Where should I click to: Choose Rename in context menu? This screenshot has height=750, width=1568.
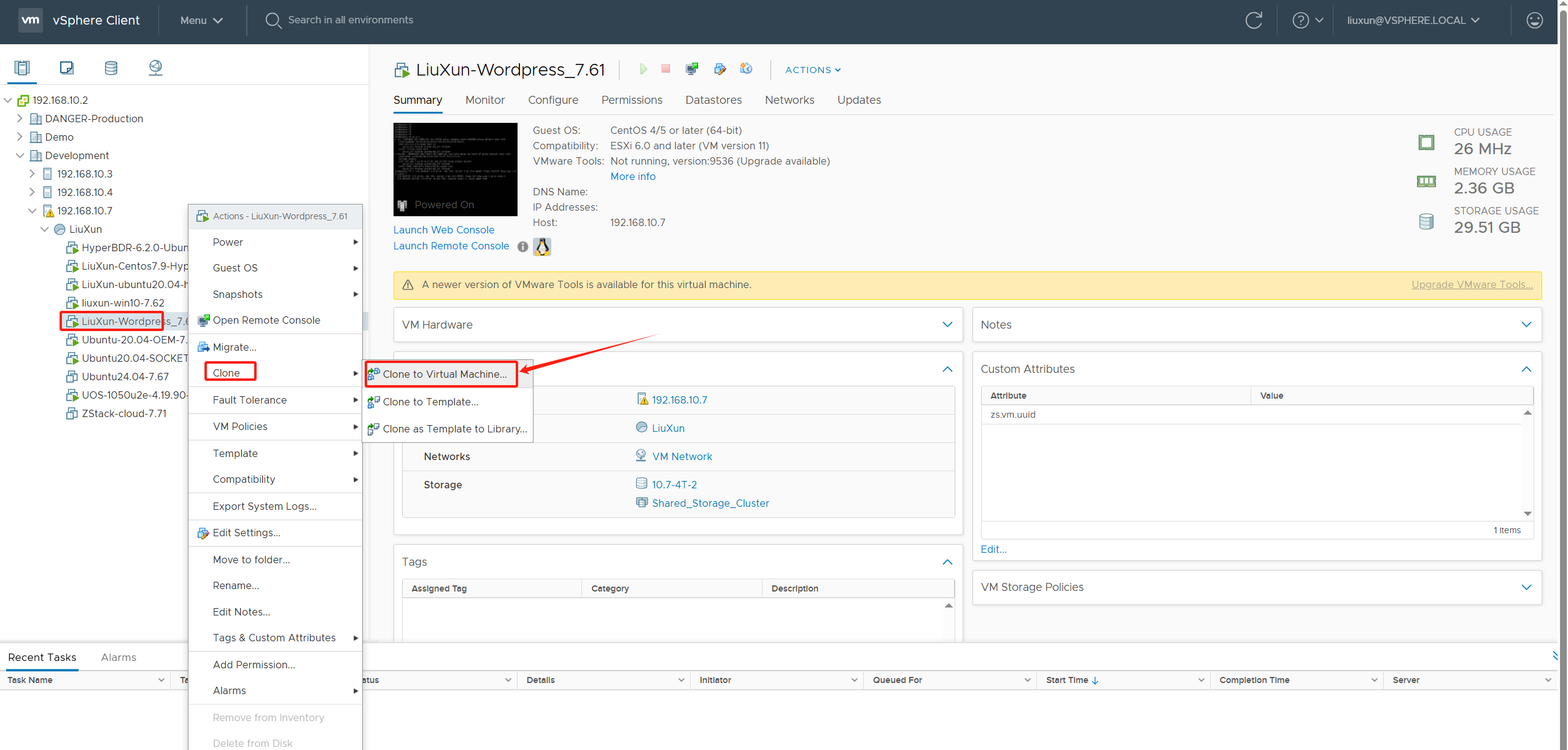tap(275, 585)
